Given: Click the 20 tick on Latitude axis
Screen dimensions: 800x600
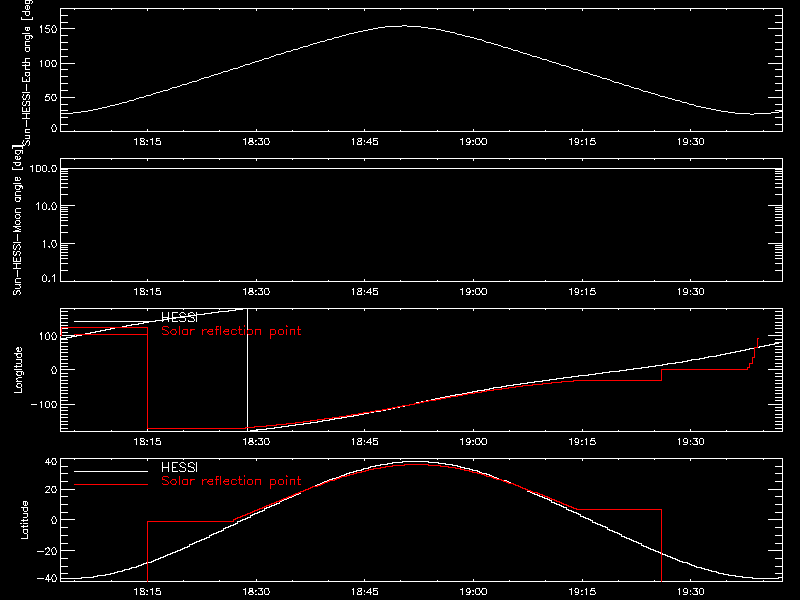Looking at the screenshot, I should (x=51, y=489).
